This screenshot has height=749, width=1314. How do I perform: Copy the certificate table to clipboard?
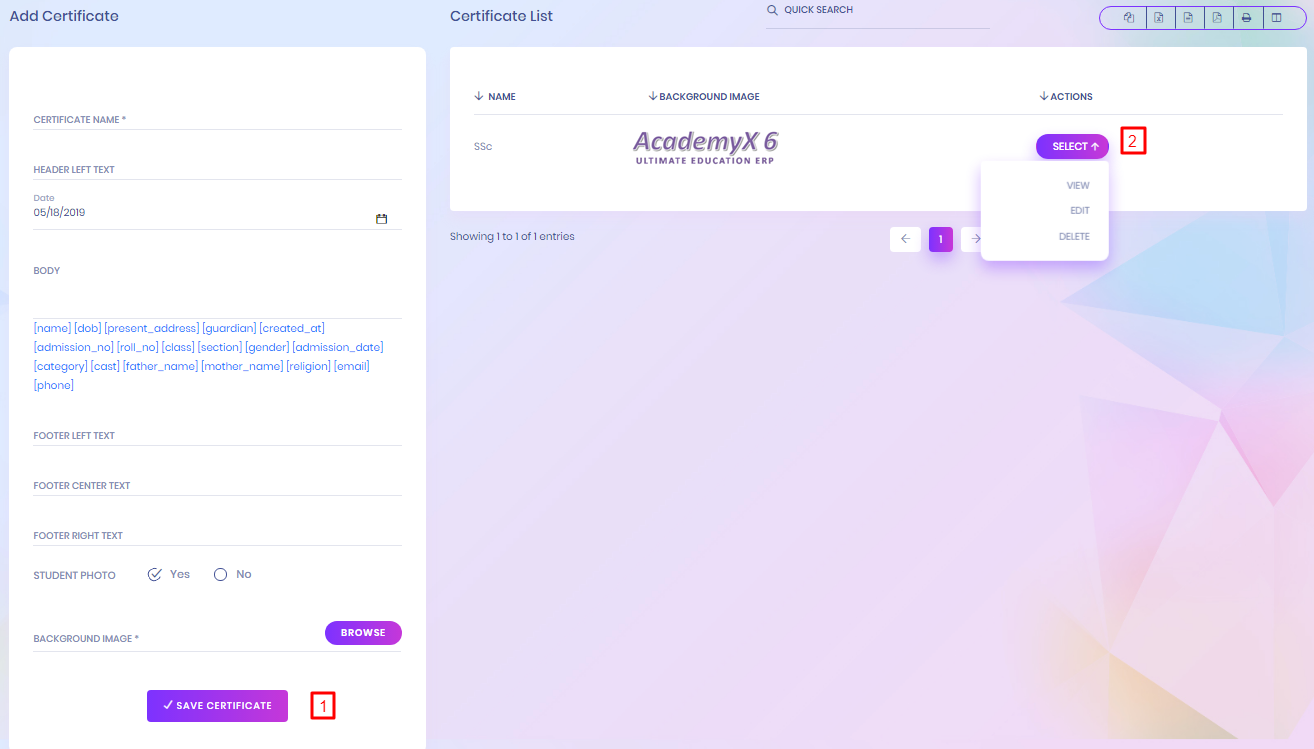point(1128,18)
